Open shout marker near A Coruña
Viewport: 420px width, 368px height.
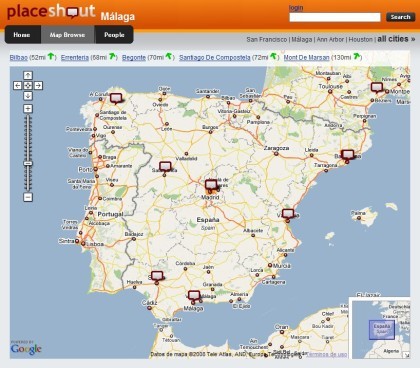click(x=116, y=98)
